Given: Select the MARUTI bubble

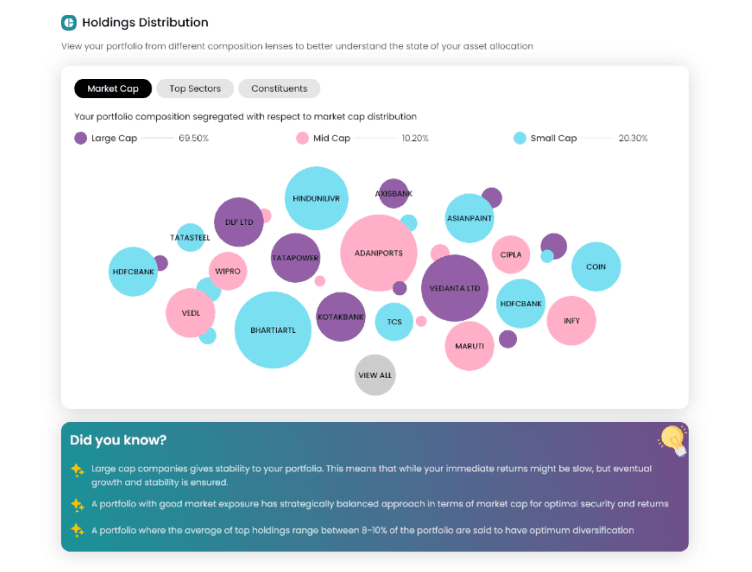Looking at the screenshot, I should pos(470,346).
